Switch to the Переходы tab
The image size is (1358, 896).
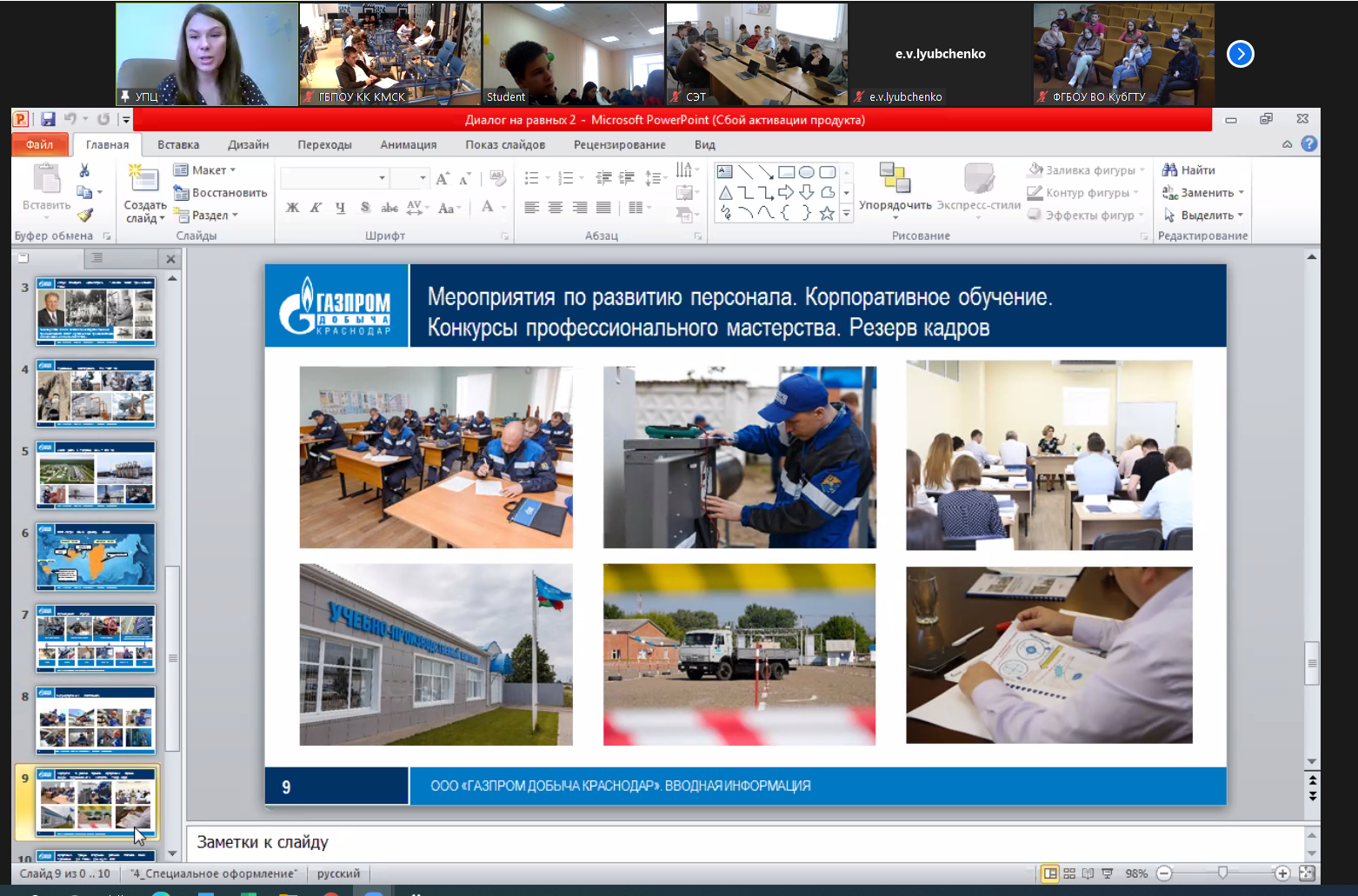pyautogui.click(x=324, y=144)
